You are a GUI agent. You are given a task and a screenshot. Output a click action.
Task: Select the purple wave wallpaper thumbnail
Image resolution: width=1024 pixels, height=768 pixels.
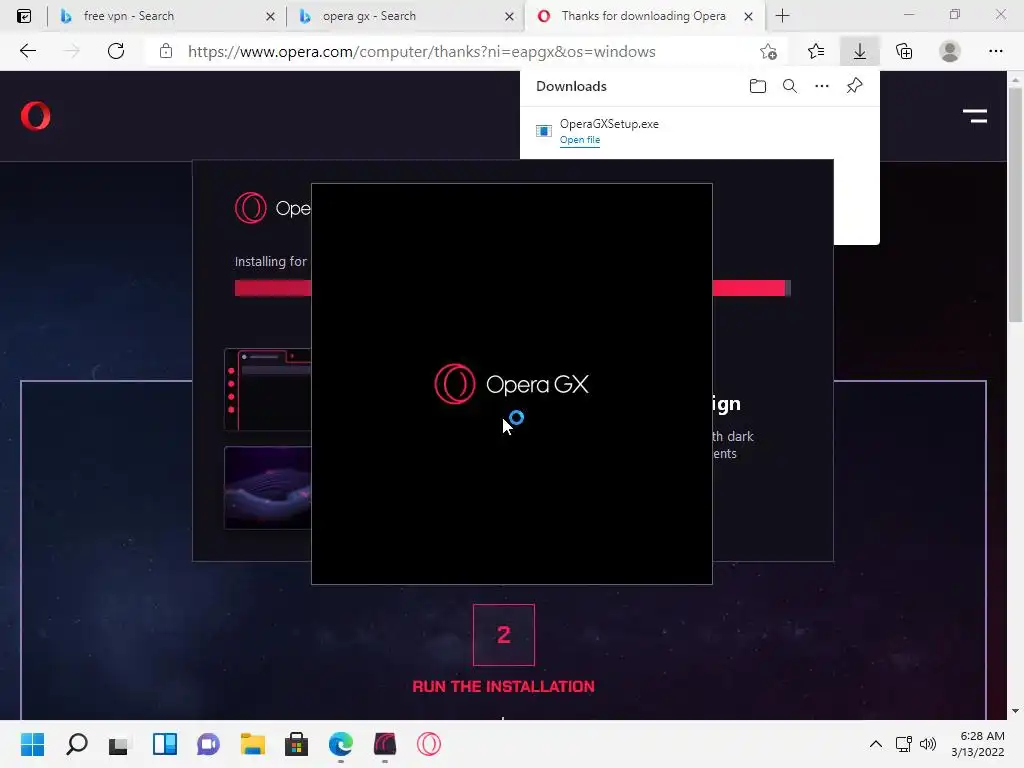(268, 488)
